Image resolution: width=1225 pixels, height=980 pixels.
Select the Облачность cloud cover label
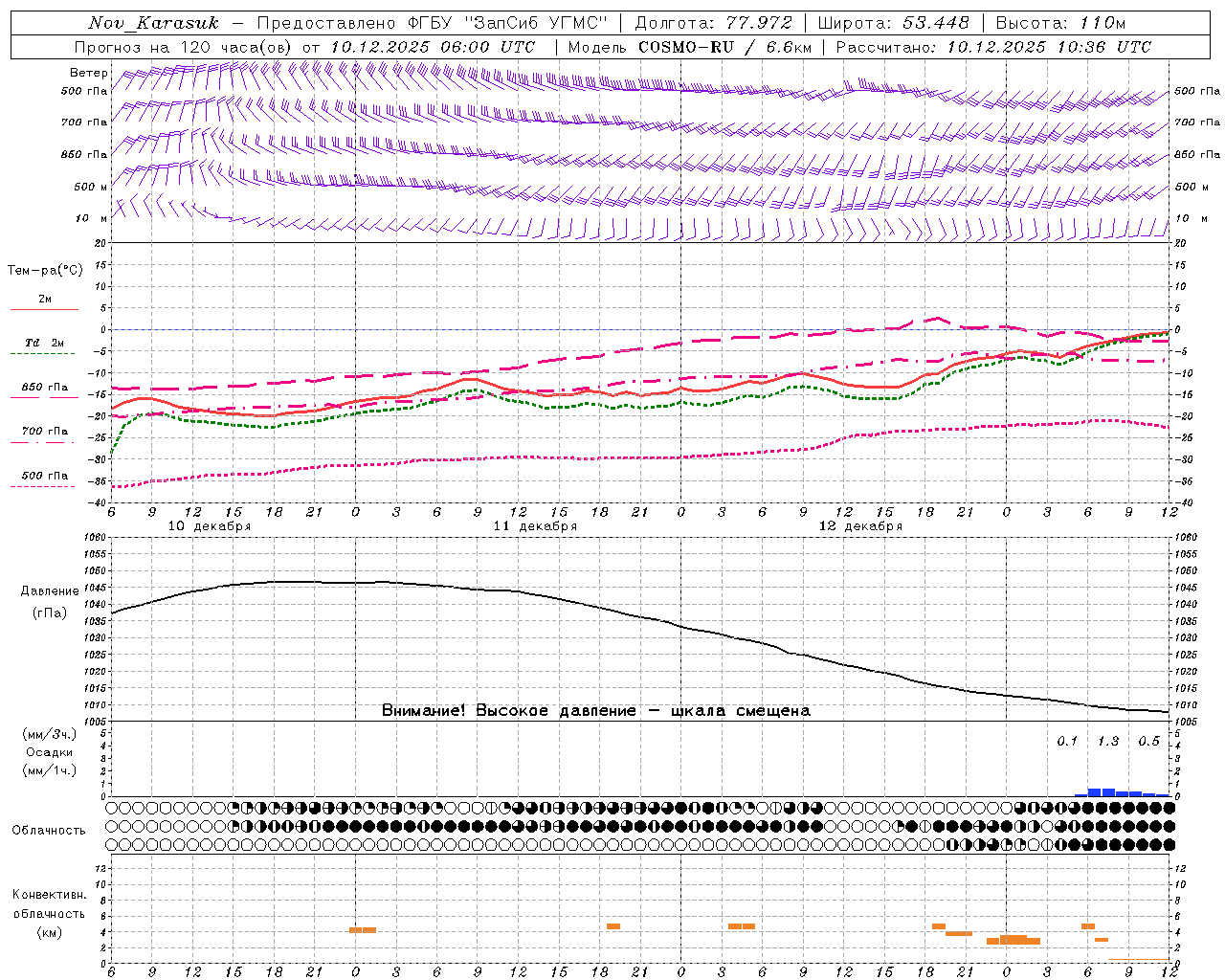click(x=49, y=831)
